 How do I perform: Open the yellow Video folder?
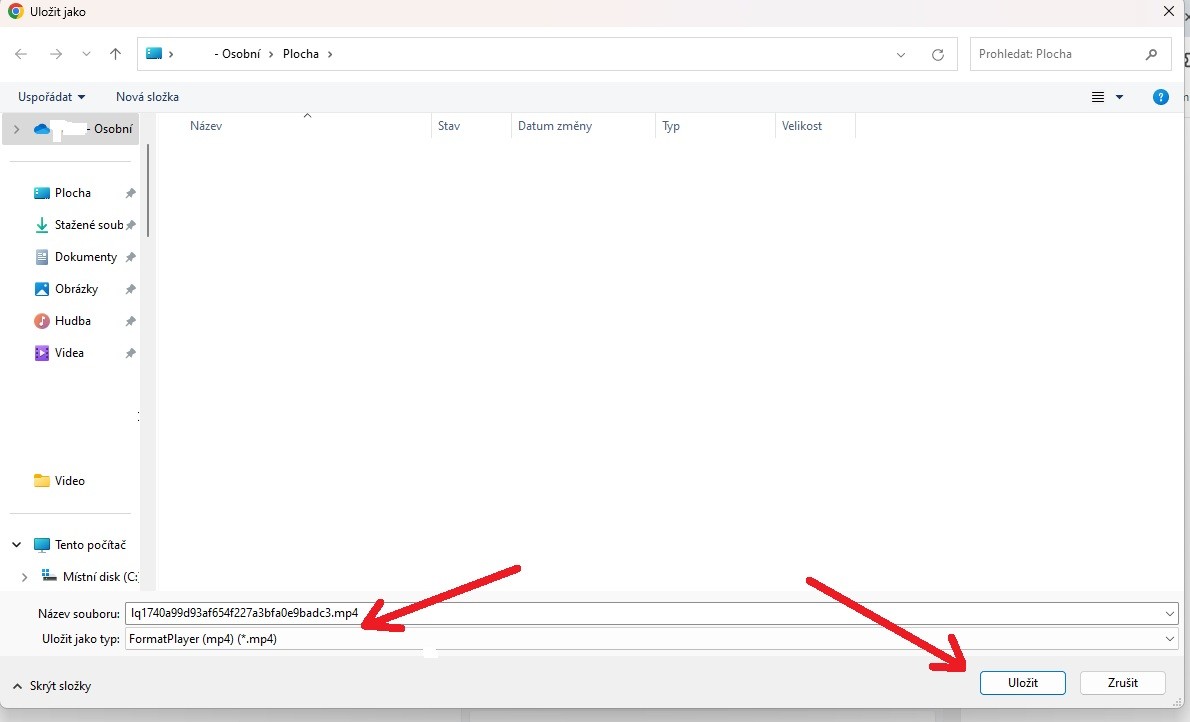pos(69,481)
